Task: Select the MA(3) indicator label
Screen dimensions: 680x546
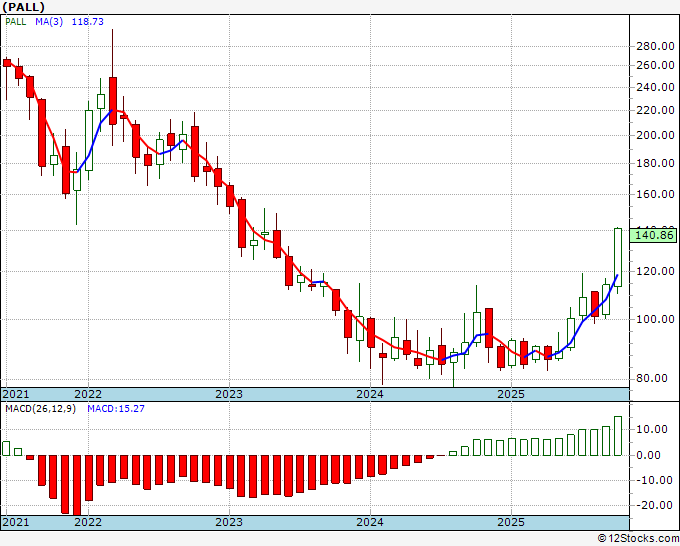Action: pos(49,21)
